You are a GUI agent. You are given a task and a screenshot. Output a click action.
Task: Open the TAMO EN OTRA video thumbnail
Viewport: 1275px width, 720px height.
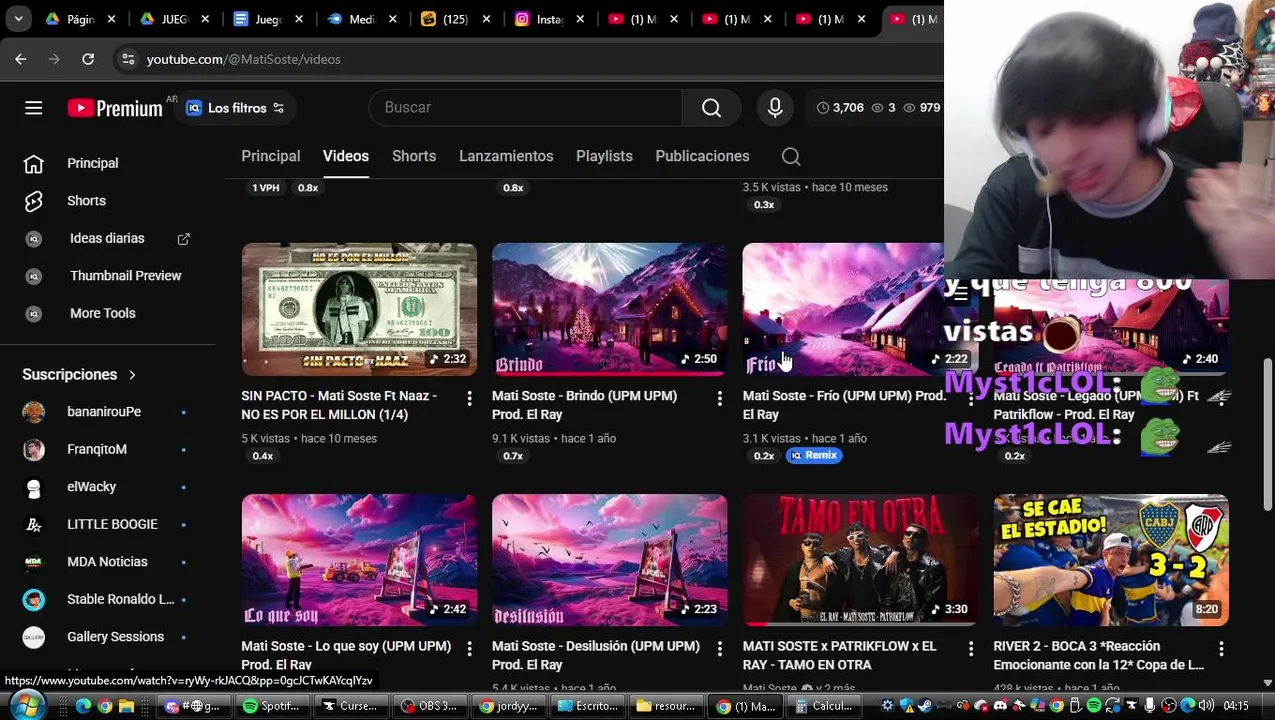pyautogui.click(x=860, y=560)
